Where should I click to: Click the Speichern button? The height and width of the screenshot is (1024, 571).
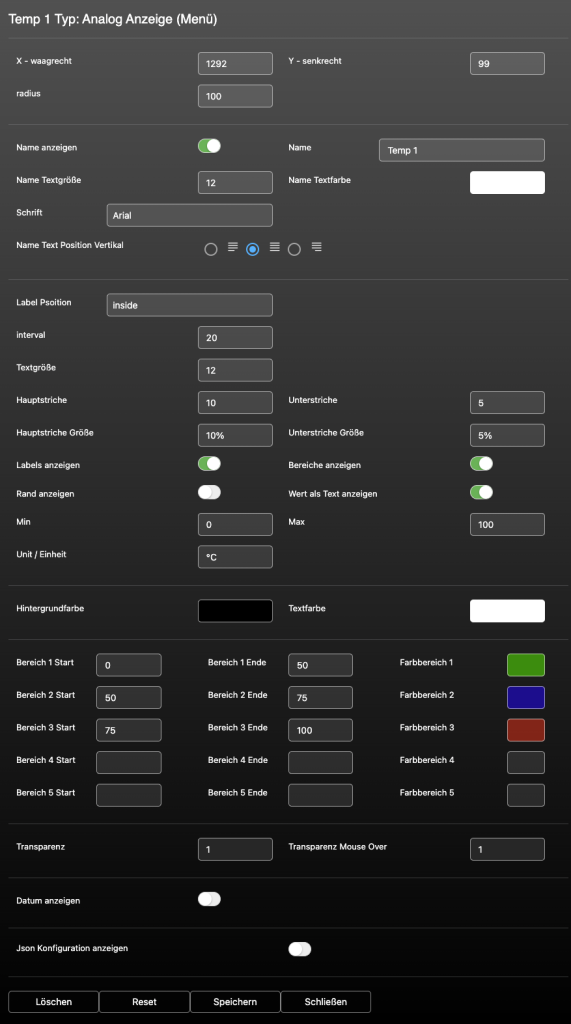(x=235, y=1002)
